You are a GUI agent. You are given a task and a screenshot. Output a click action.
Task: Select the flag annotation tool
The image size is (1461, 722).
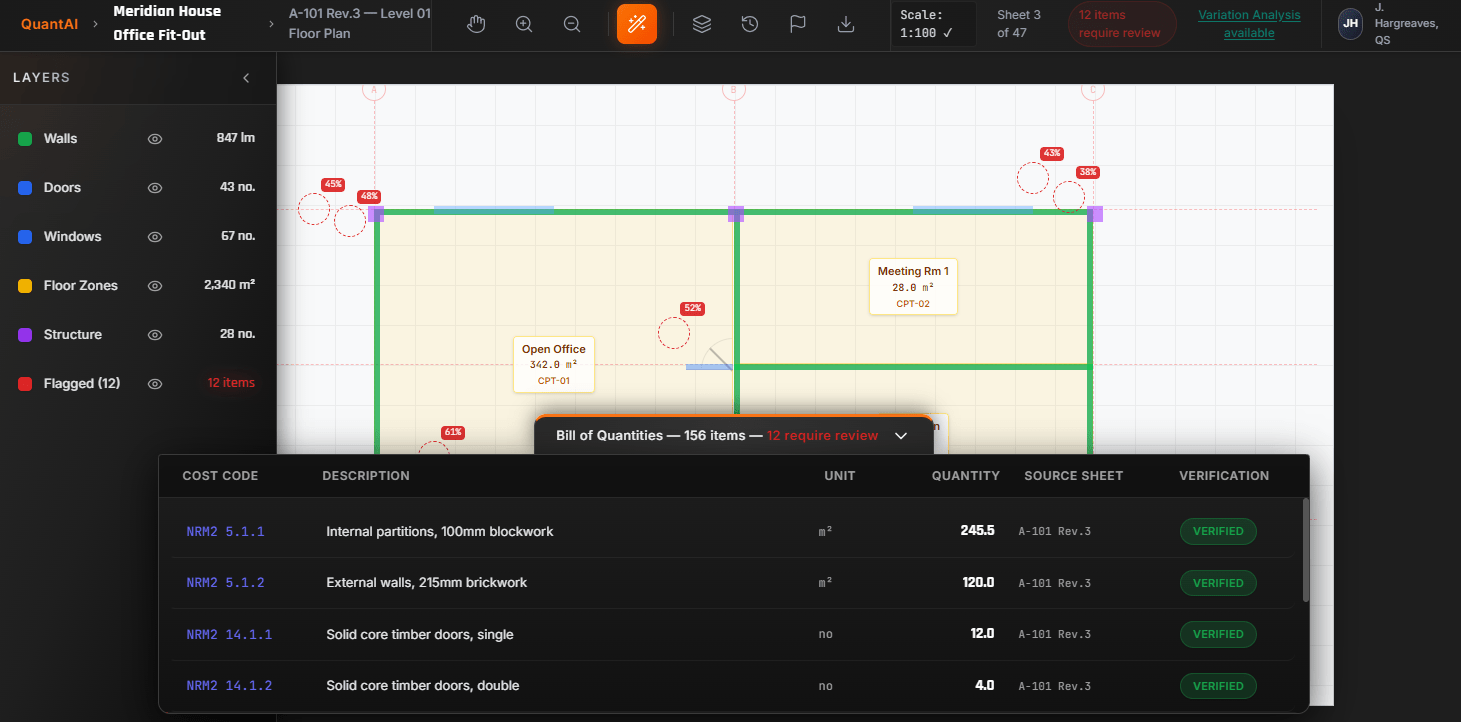[x=797, y=24]
